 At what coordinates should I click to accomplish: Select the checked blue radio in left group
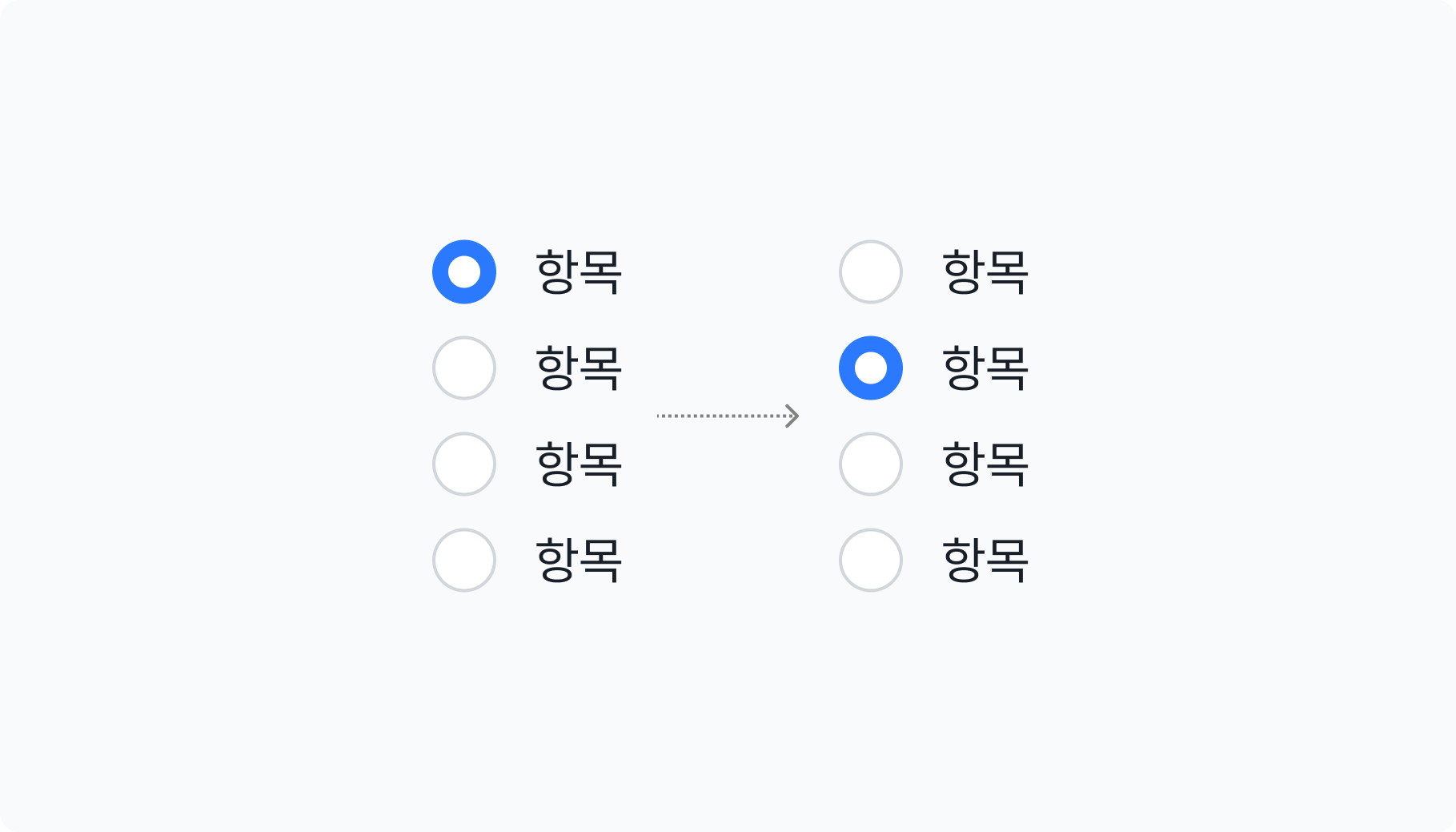pos(464,271)
